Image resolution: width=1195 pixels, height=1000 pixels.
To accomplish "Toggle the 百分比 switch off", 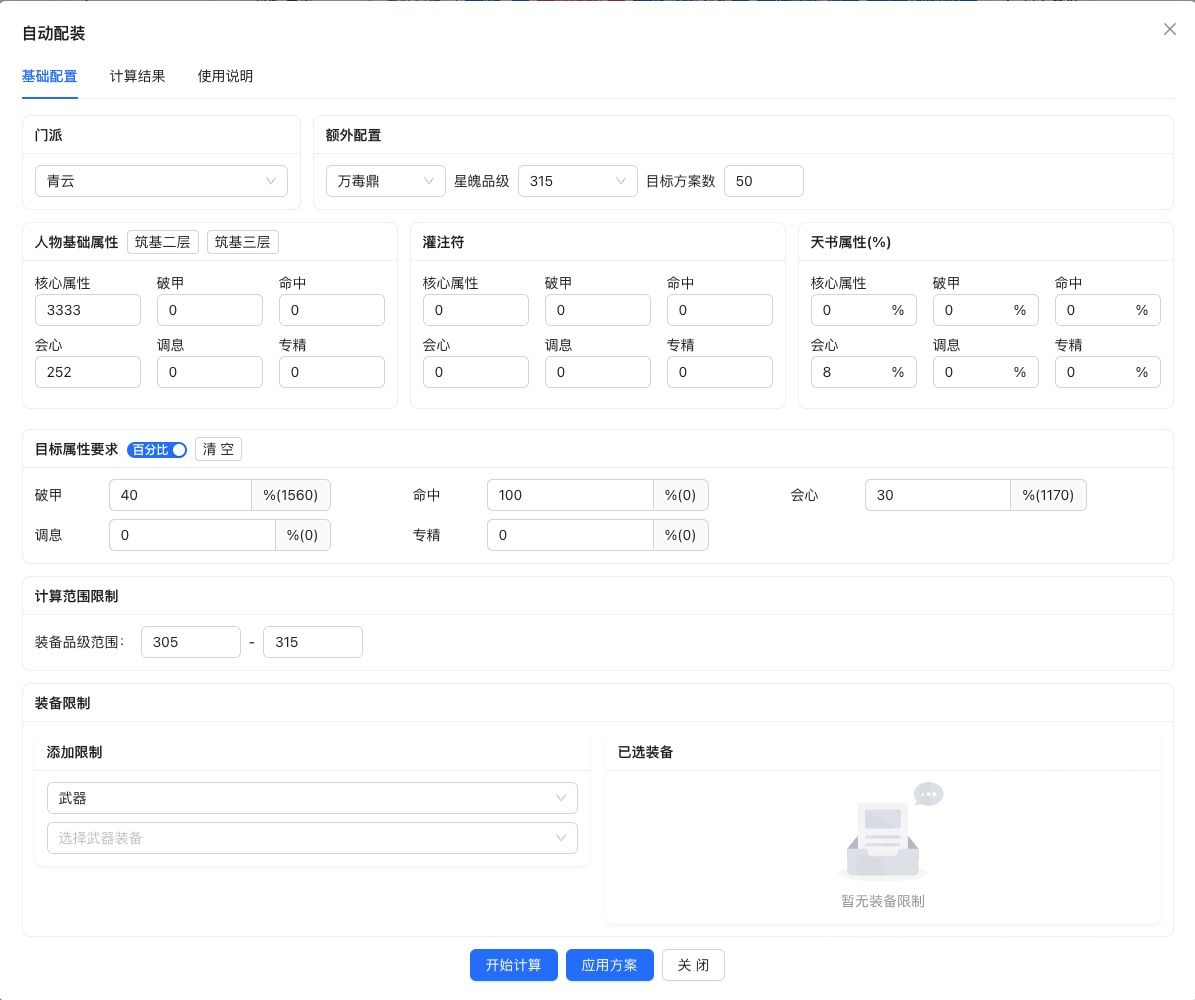I will [x=157, y=450].
